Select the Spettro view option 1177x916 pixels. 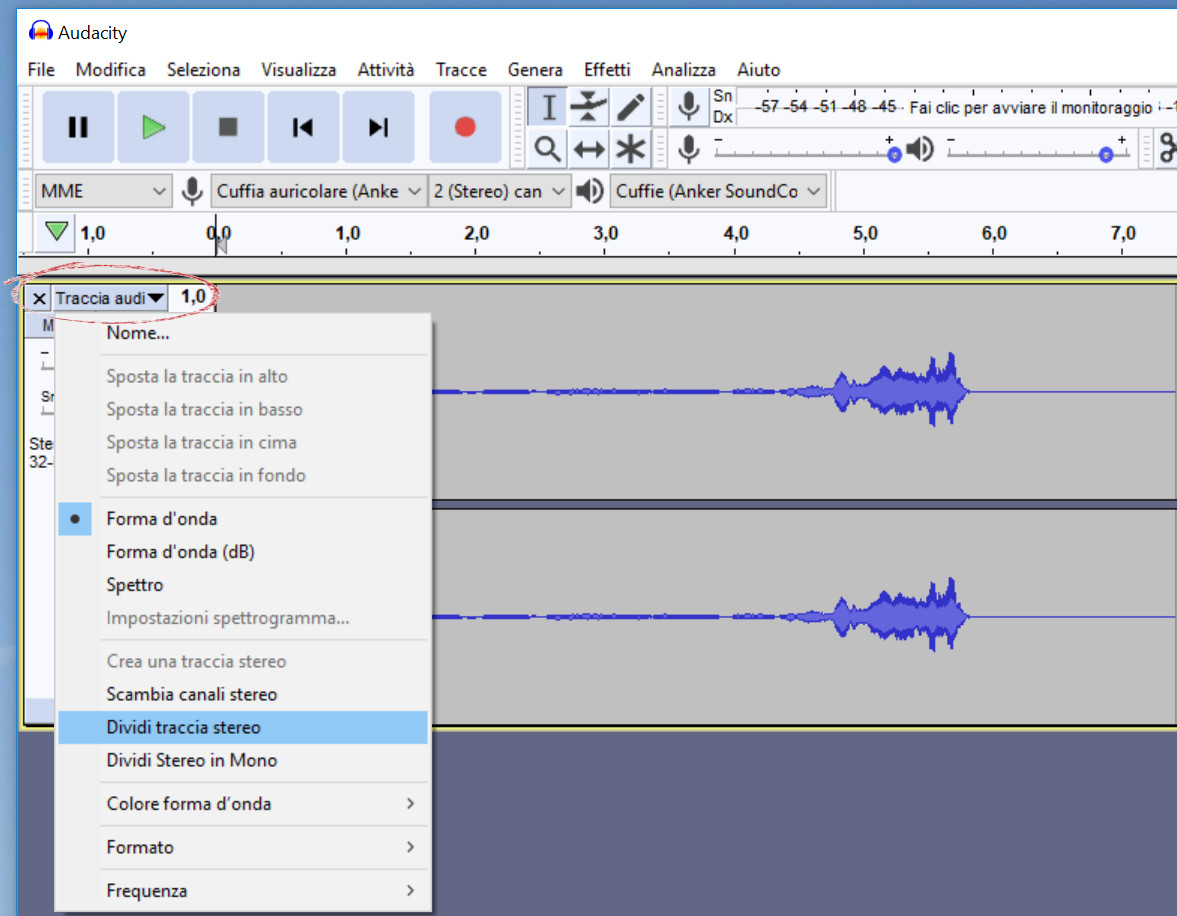[242, 585]
